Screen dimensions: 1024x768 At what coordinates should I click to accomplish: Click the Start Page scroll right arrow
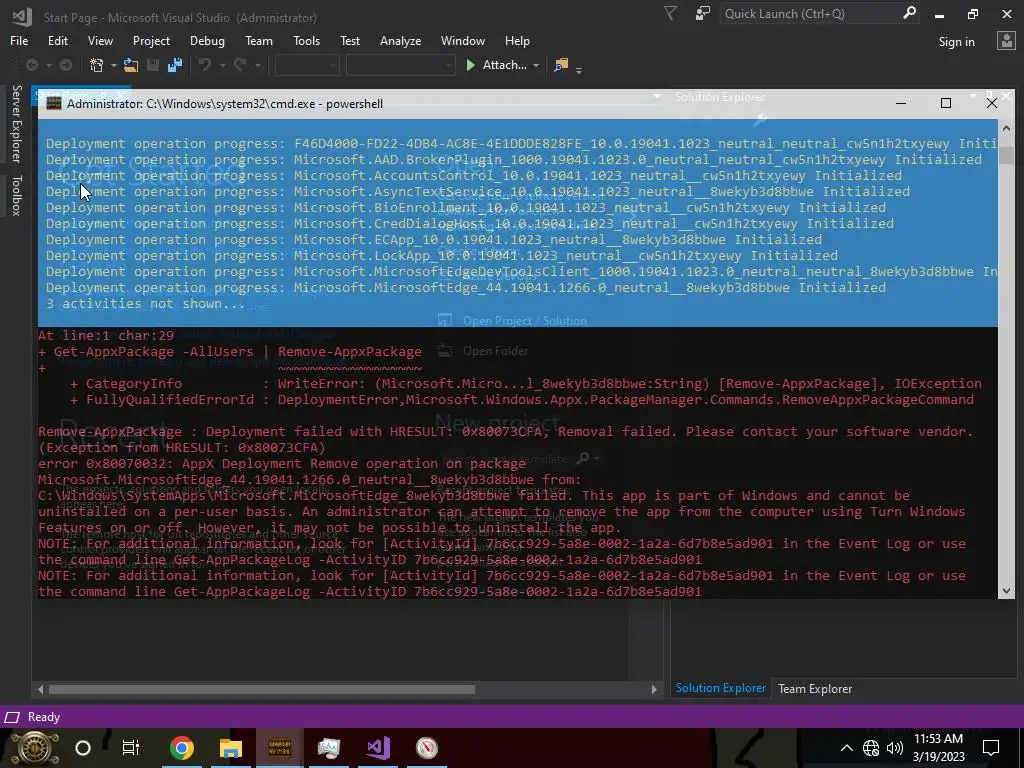[x=654, y=689]
